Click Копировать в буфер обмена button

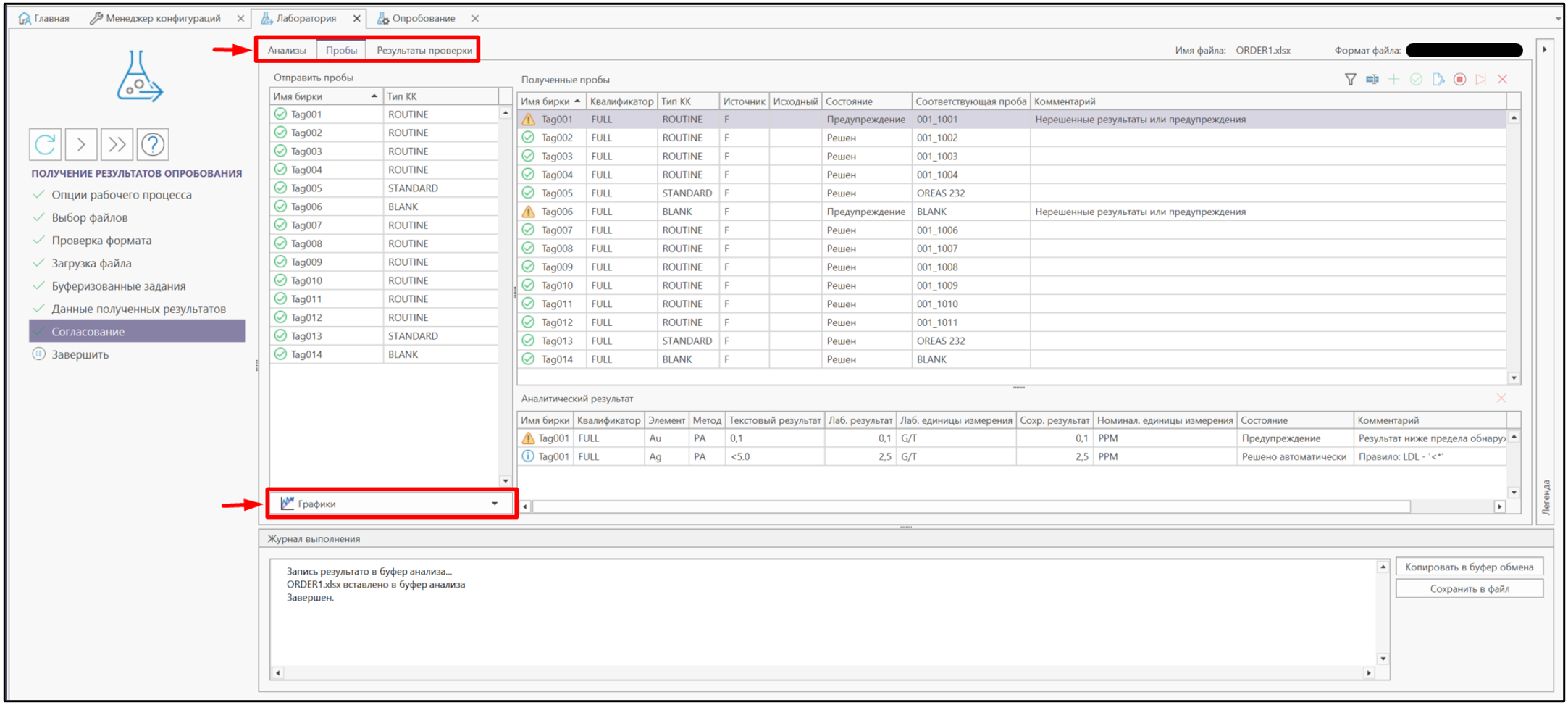[1469, 567]
